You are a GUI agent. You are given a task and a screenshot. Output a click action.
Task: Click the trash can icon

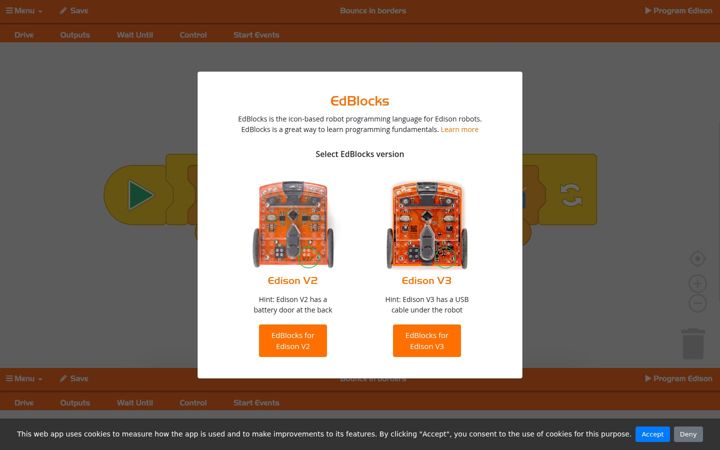click(693, 343)
